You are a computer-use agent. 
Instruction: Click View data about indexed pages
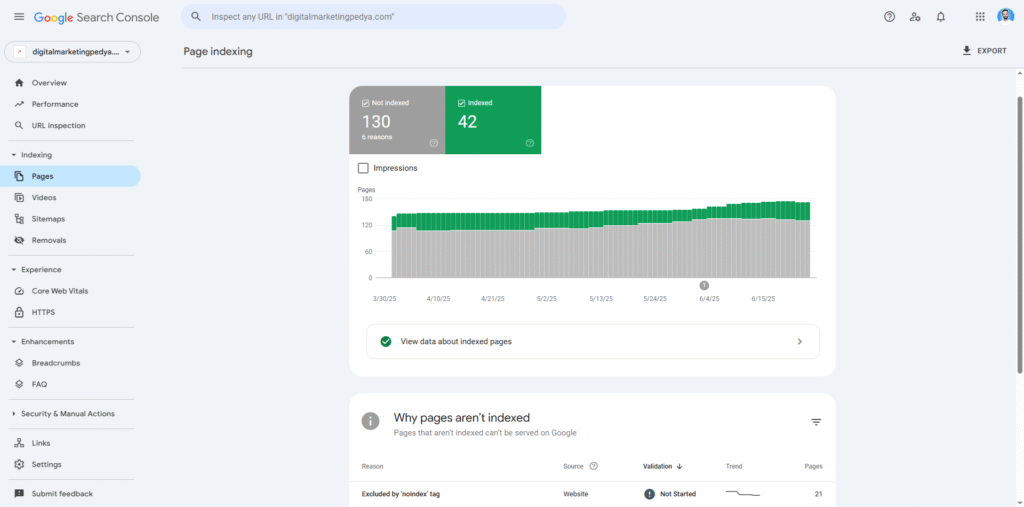point(593,342)
